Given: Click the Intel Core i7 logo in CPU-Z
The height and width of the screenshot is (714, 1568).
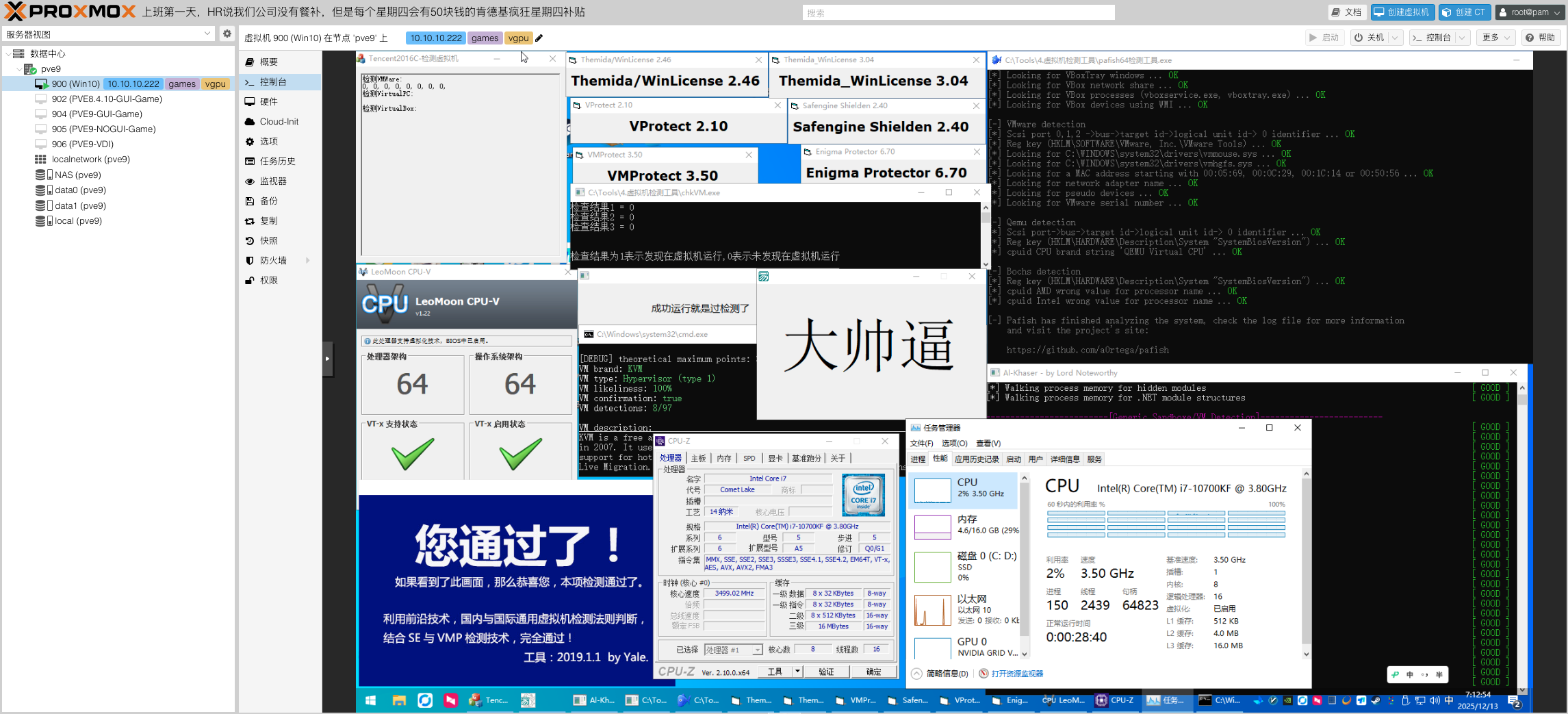Looking at the screenshot, I should click(x=863, y=495).
